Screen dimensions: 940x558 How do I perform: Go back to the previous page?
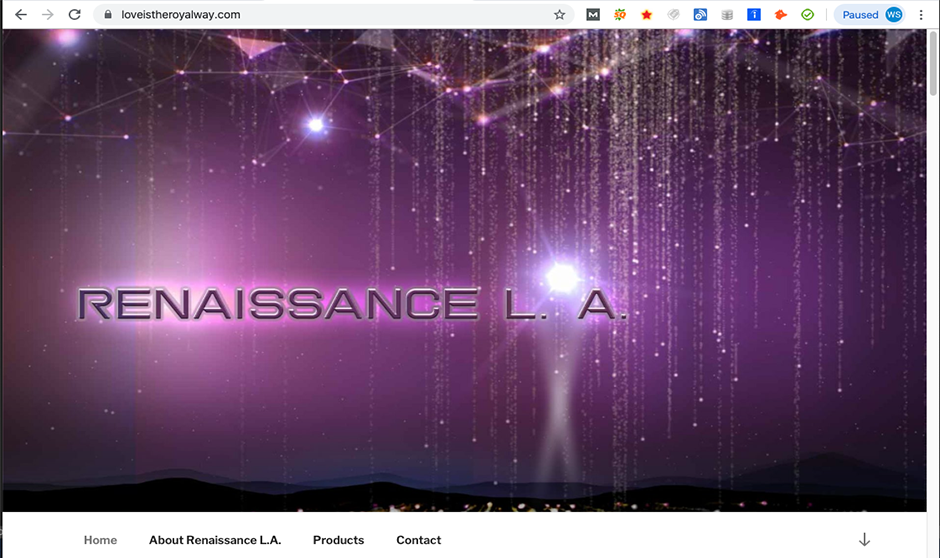pyautogui.click(x=20, y=14)
